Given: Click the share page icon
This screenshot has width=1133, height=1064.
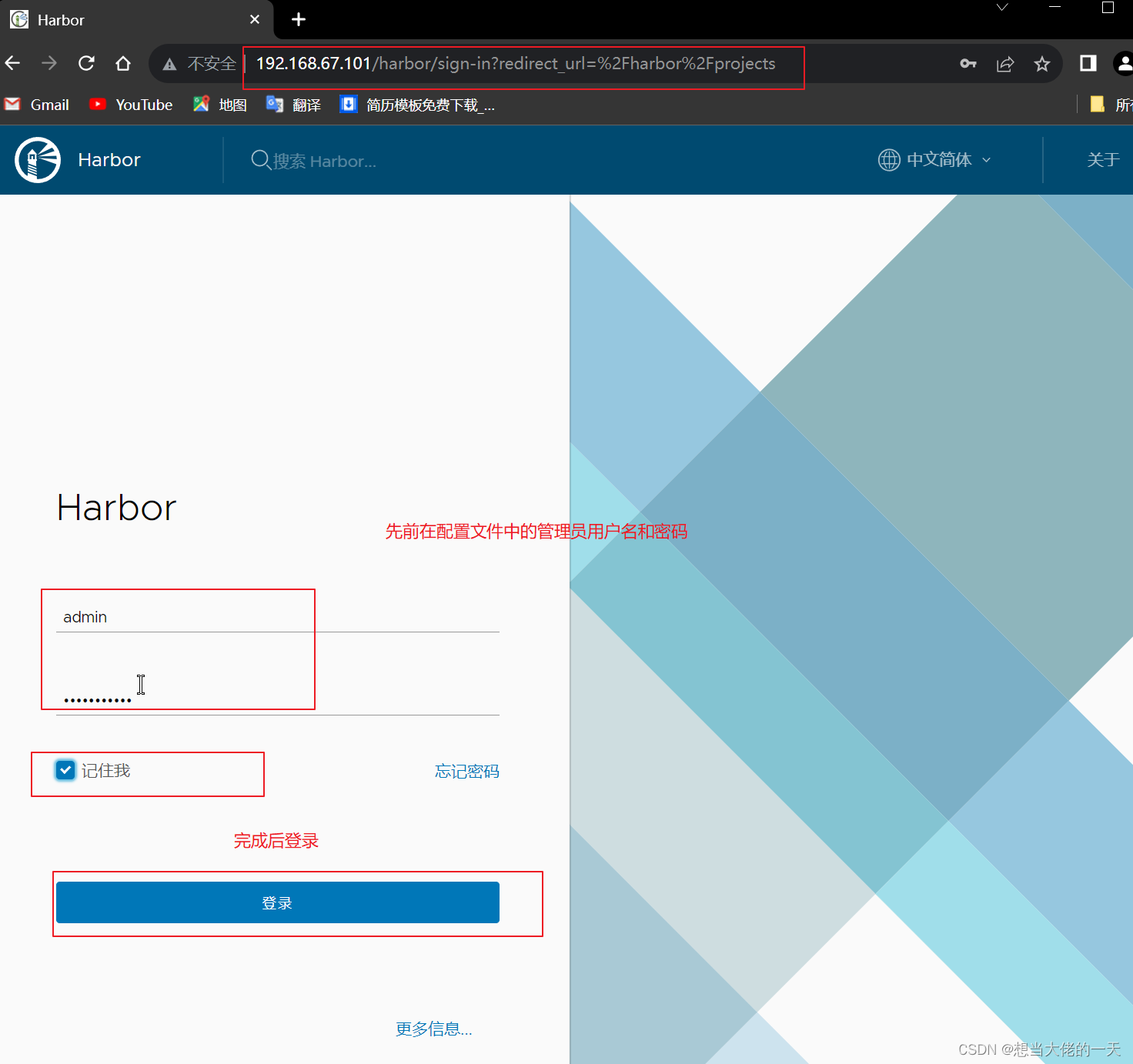Looking at the screenshot, I should tap(1005, 64).
